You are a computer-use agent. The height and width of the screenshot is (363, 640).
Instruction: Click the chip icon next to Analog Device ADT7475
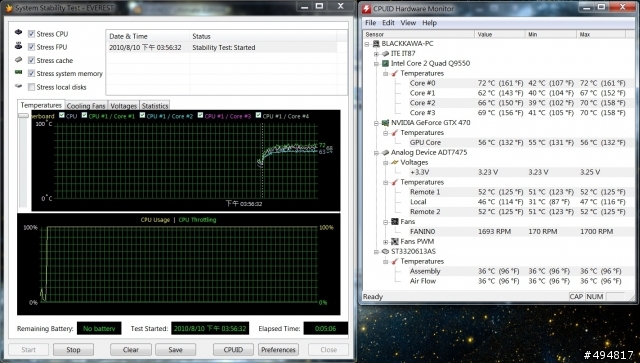point(385,152)
